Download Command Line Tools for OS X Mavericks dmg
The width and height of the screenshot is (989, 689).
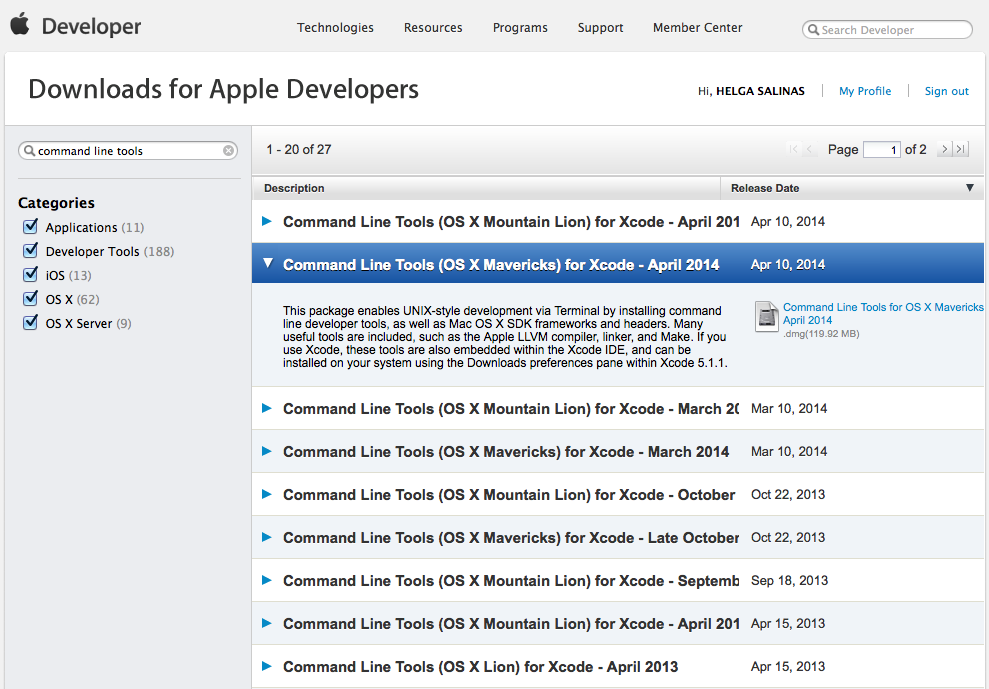coord(883,314)
